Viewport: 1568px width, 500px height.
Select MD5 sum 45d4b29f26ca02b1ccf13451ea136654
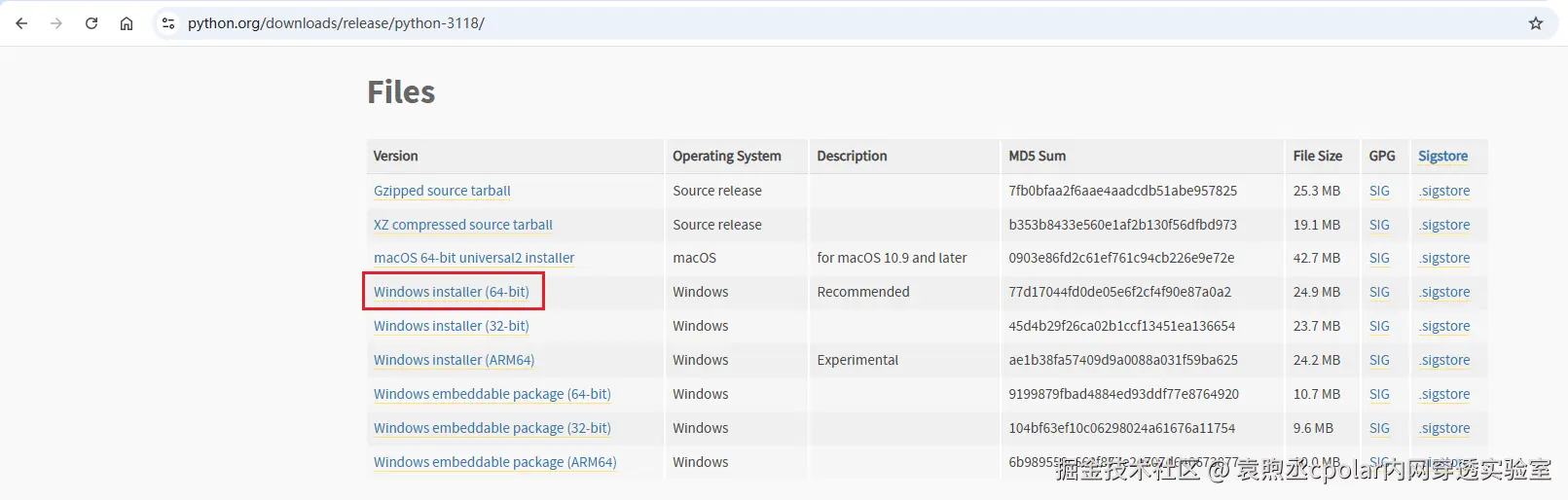(x=1121, y=326)
